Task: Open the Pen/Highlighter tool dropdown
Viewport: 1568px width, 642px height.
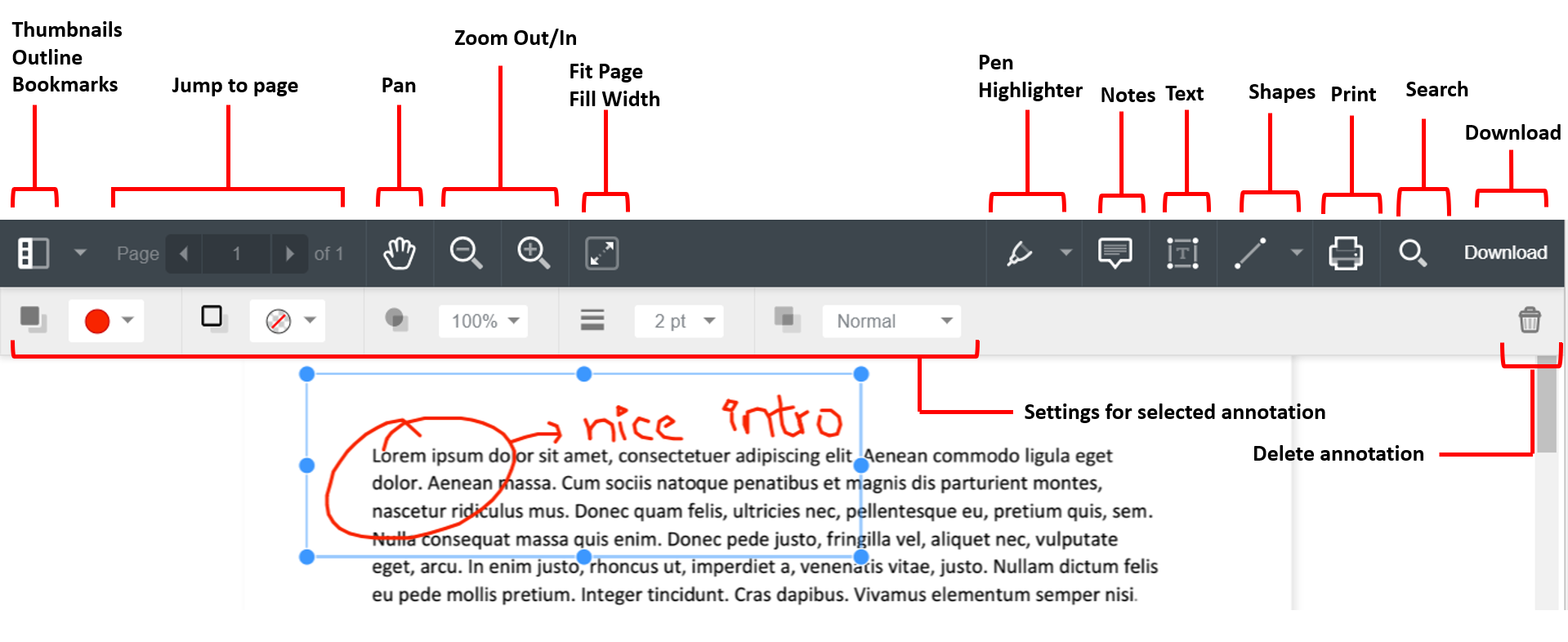Action: click(1065, 253)
